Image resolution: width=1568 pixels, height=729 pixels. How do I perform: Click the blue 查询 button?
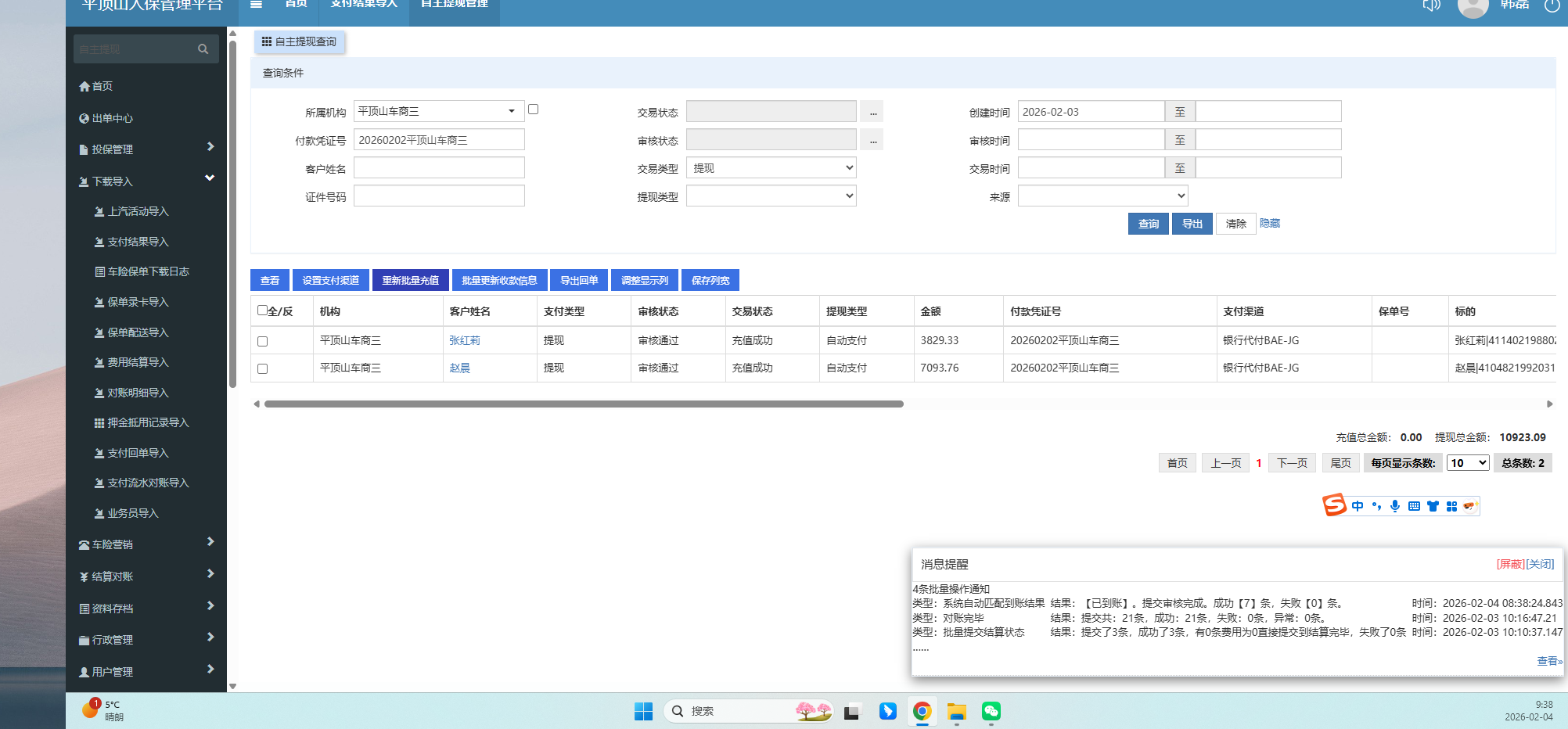coord(1148,224)
